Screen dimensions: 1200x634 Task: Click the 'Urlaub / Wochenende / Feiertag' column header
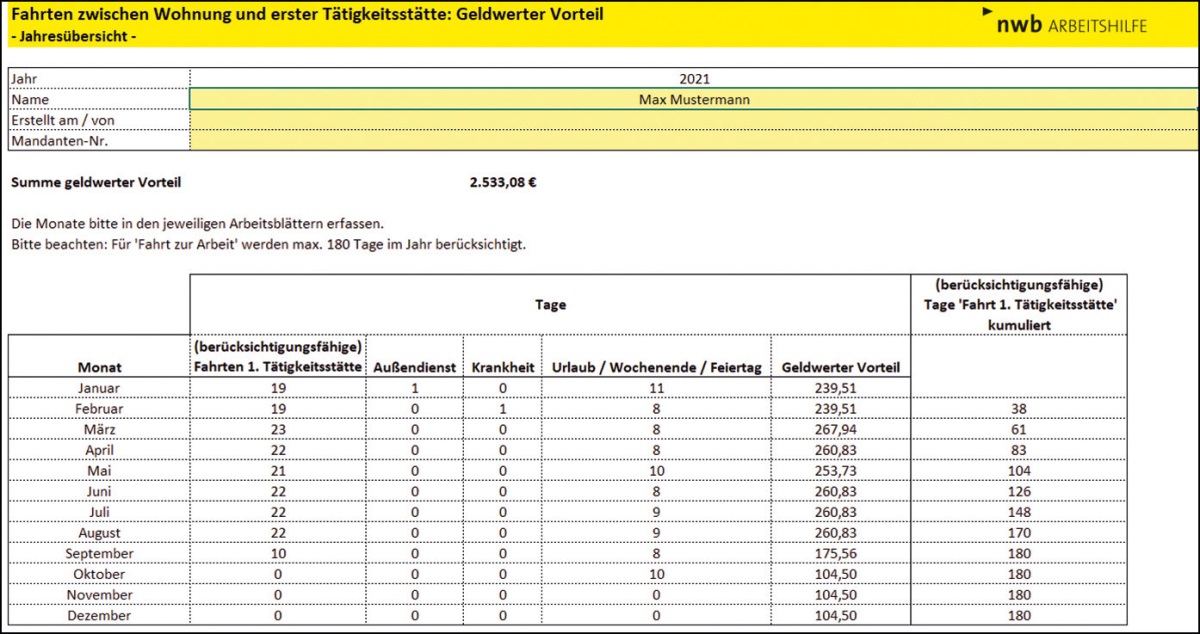pyautogui.click(x=656, y=368)
